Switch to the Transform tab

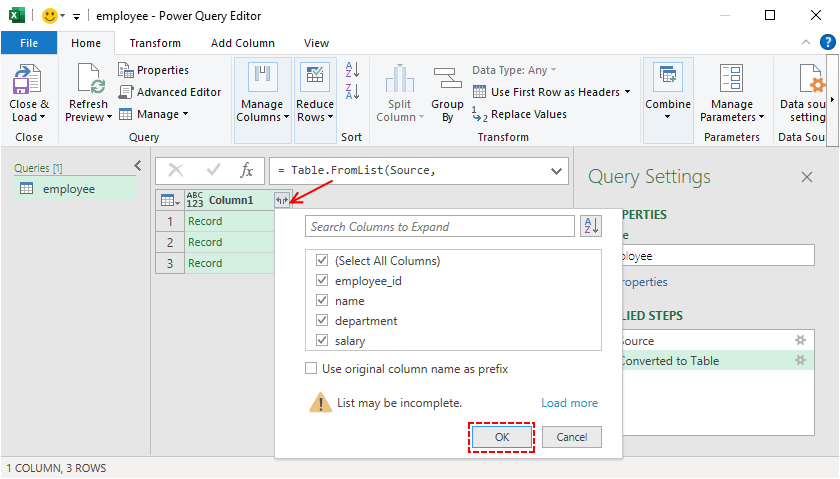pos(155,43)
